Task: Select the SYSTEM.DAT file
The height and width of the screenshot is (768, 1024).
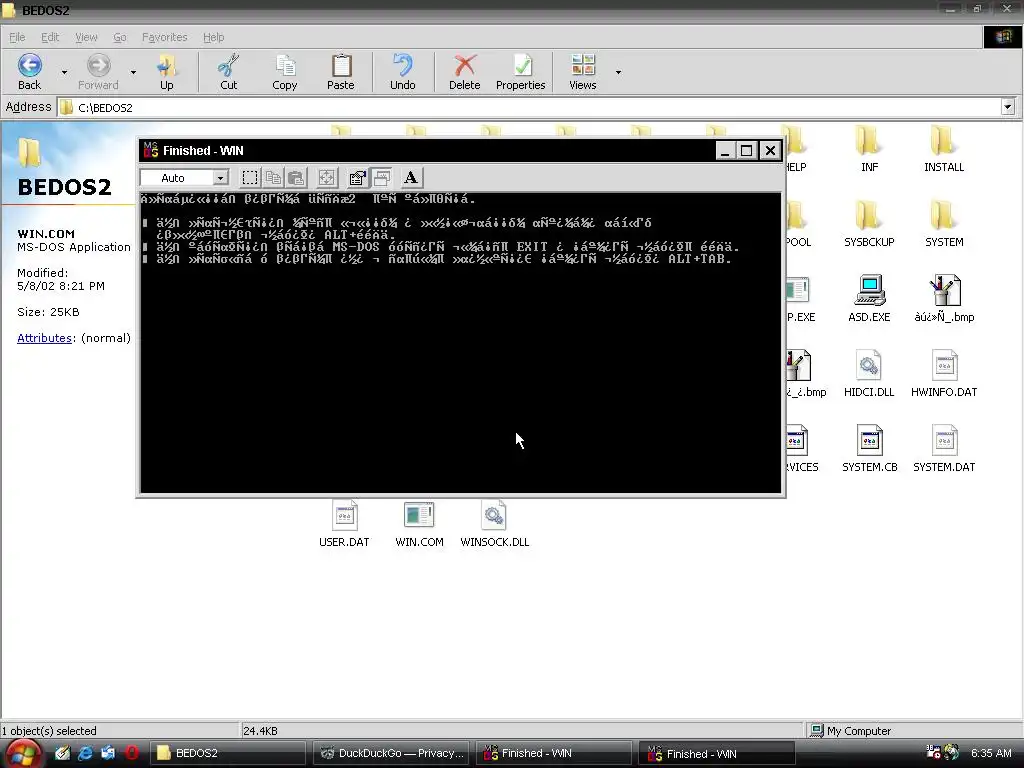Action: click(944, 449)
